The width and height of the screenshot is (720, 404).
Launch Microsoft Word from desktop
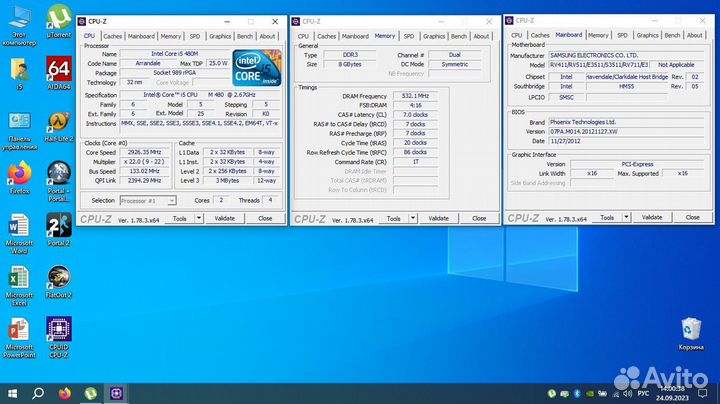(x=19, y=233)
